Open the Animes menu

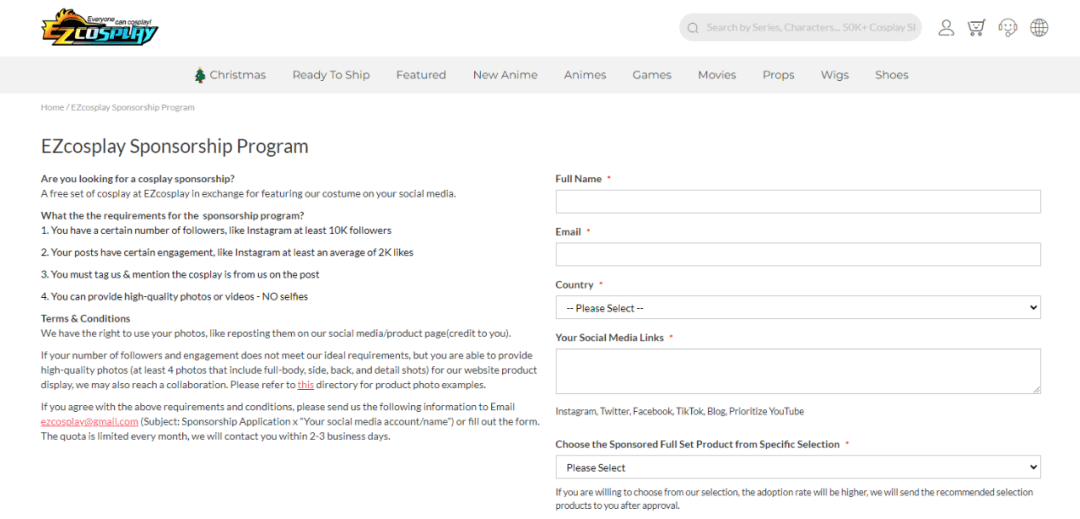(x=585, y=75)
